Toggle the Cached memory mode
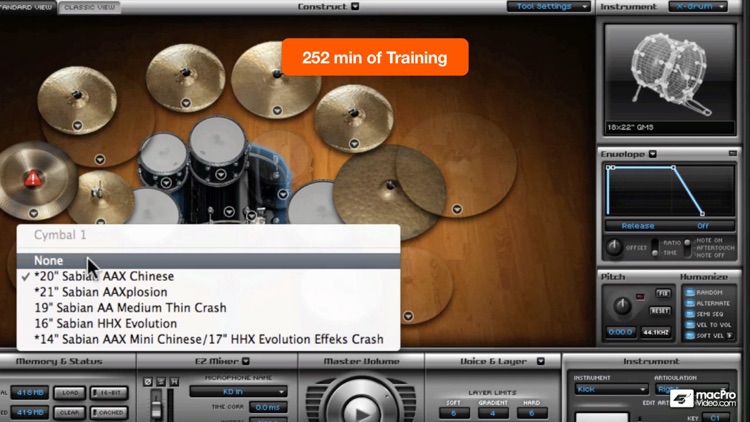Screen dimensions: 750x422 pos(109,412)
